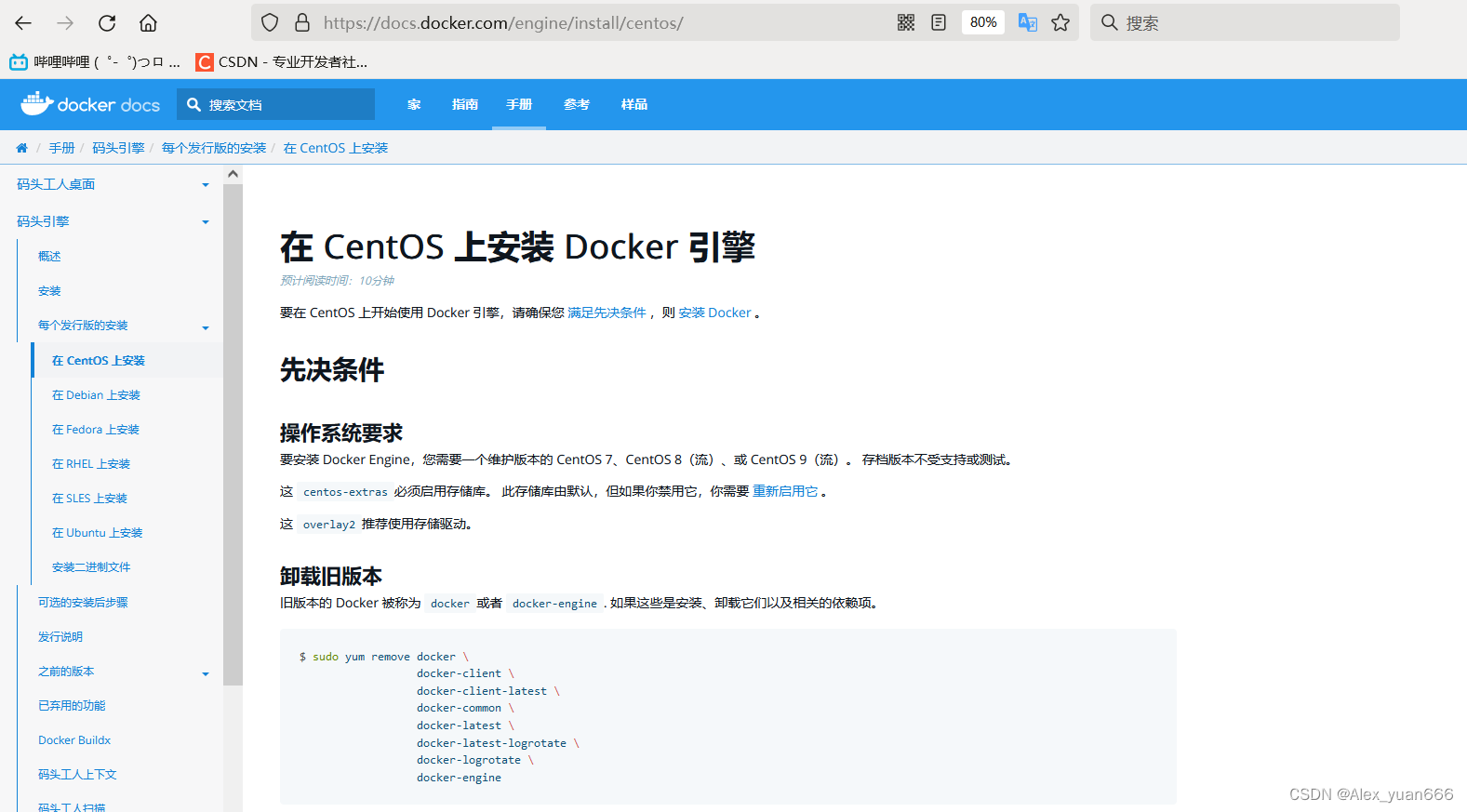Open the 参考 nav tab
The width and height of the screenshot is (1467, 812).
coord(577,104)
